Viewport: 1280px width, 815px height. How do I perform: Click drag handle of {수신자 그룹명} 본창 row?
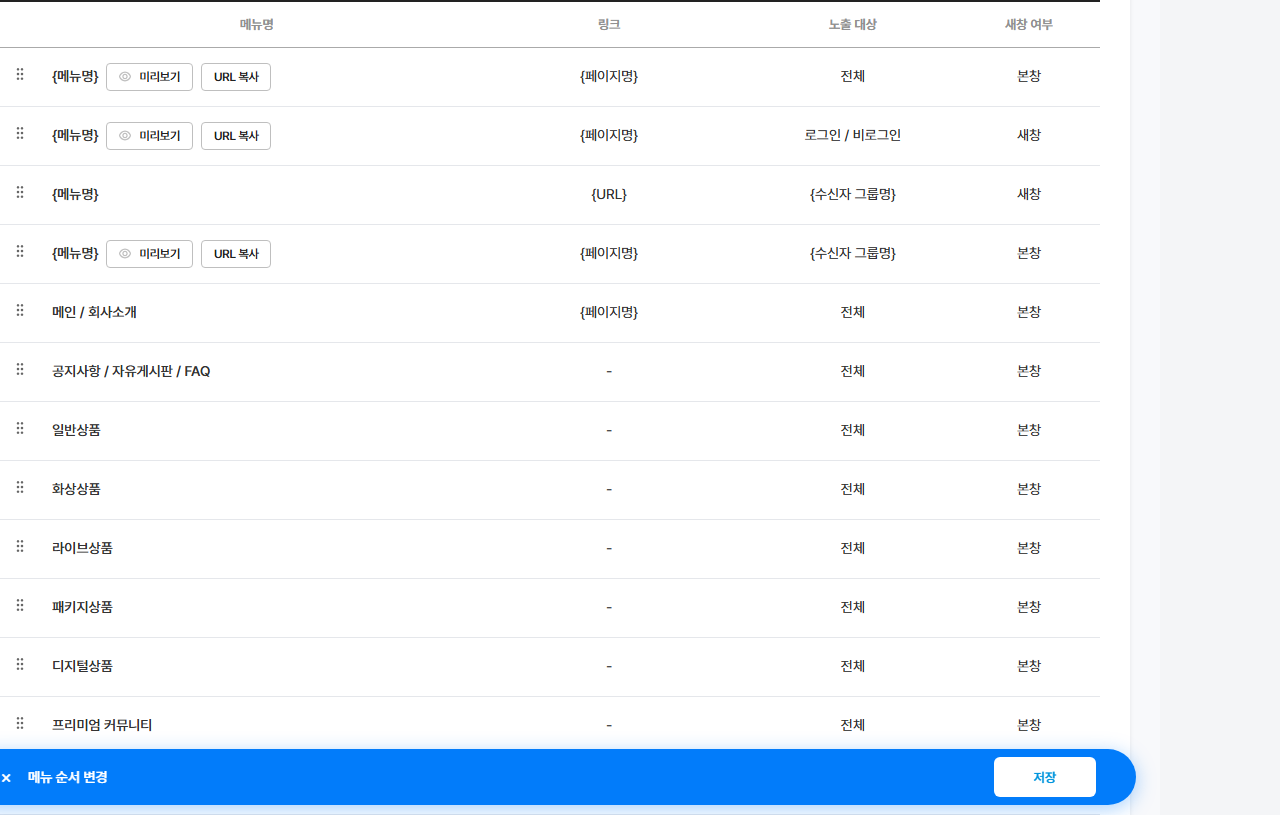click(x=20, y=252)
